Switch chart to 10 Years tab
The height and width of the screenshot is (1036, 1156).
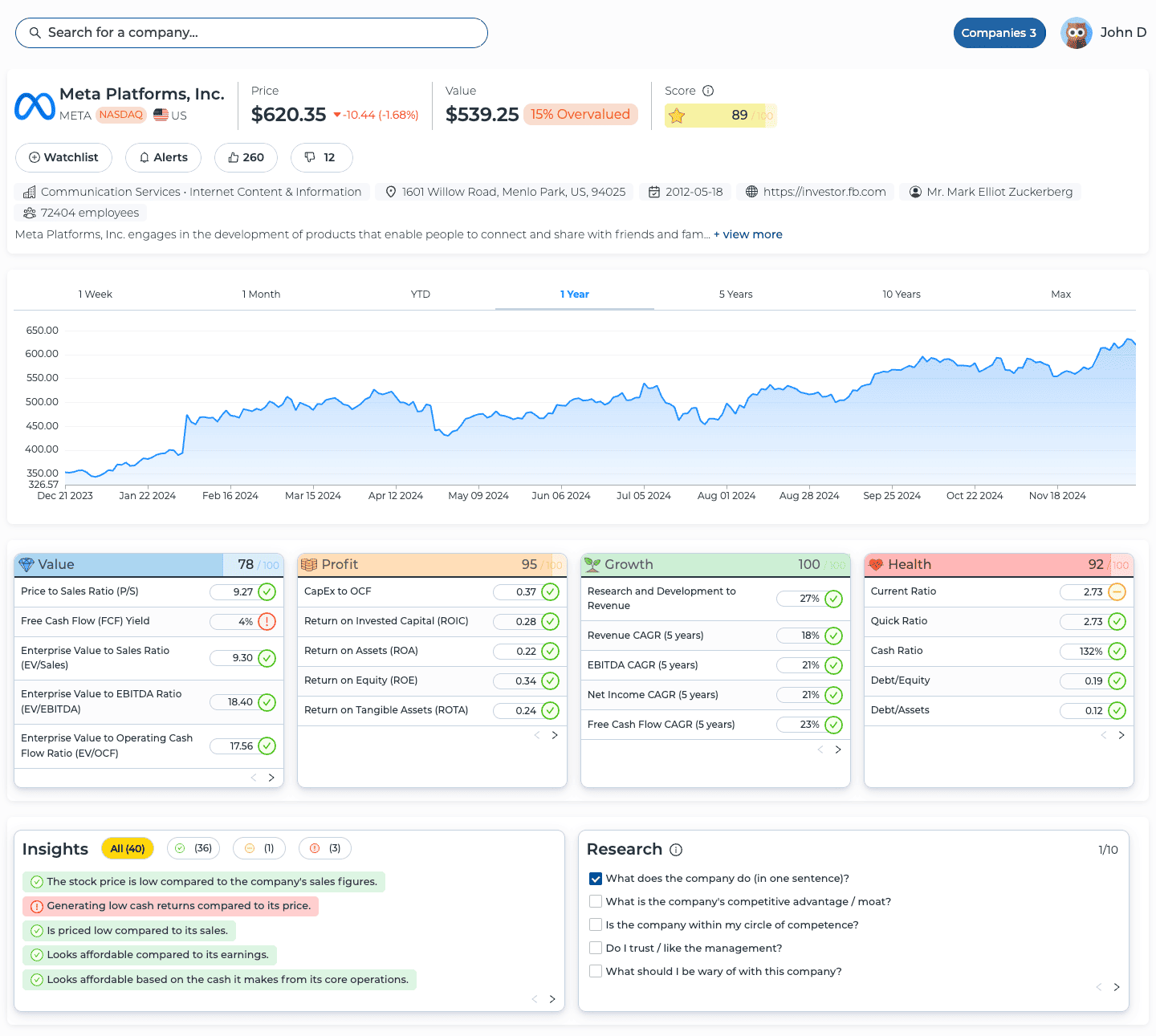[902, 295]
